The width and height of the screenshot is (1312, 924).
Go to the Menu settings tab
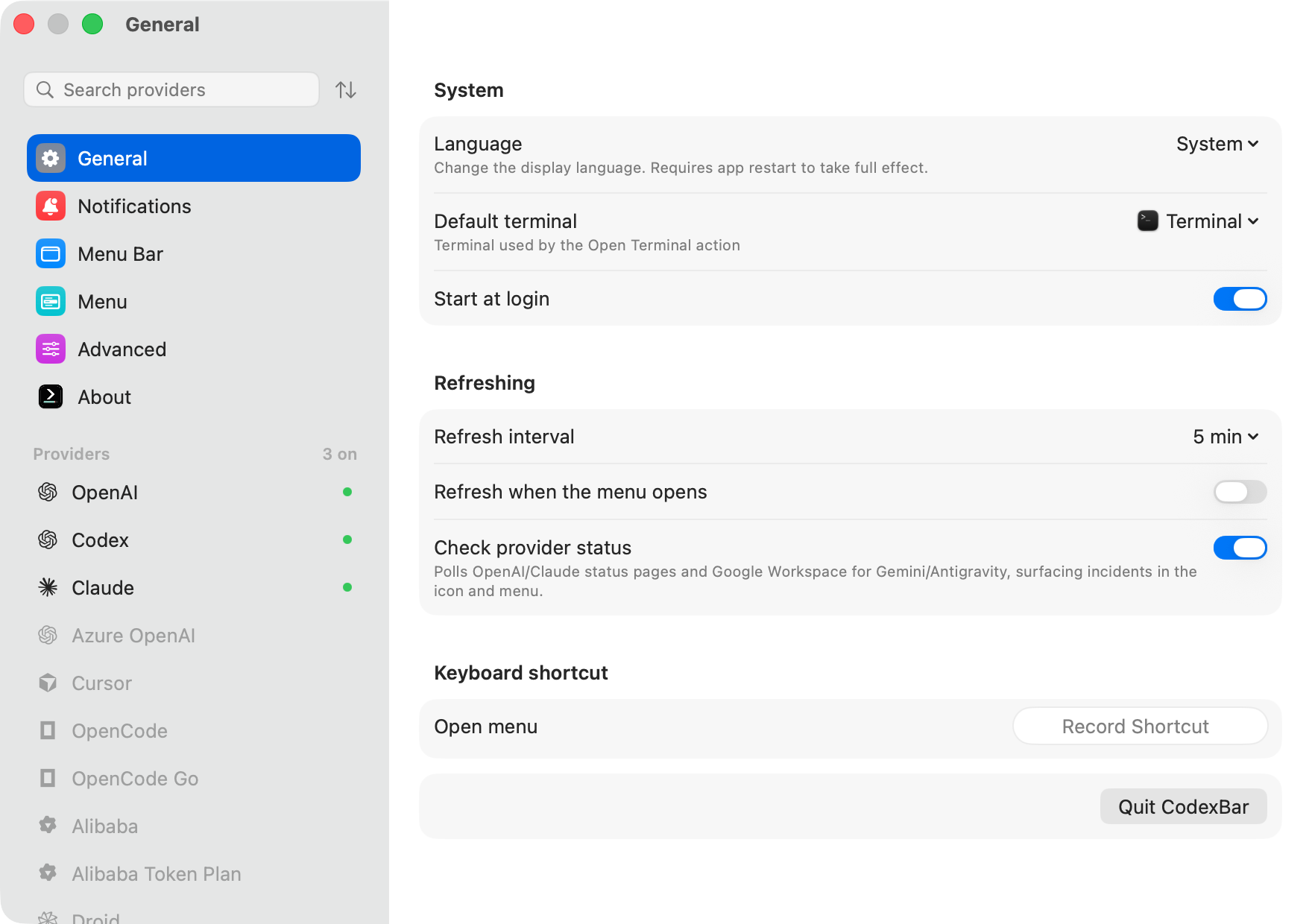pos(194,301)
